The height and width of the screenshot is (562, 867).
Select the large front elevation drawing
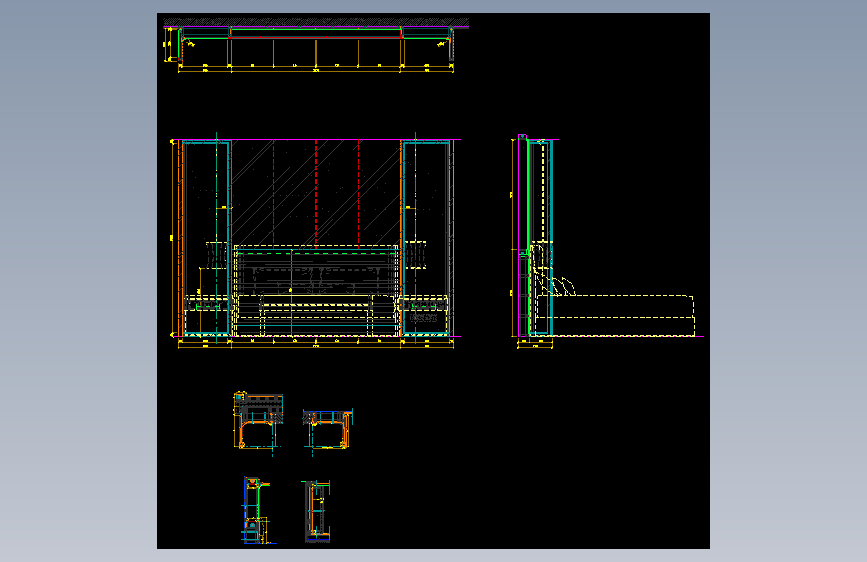point(315,241)
